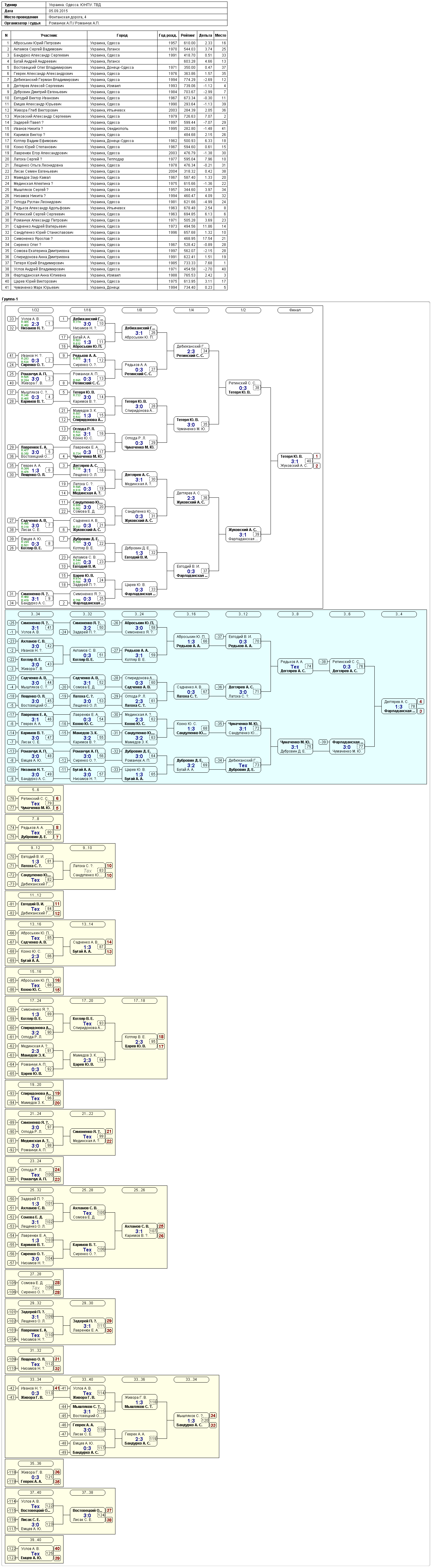Click the 'Место проведения' row label
This screenshot has width=433, height=1568.
click(21, 16)
